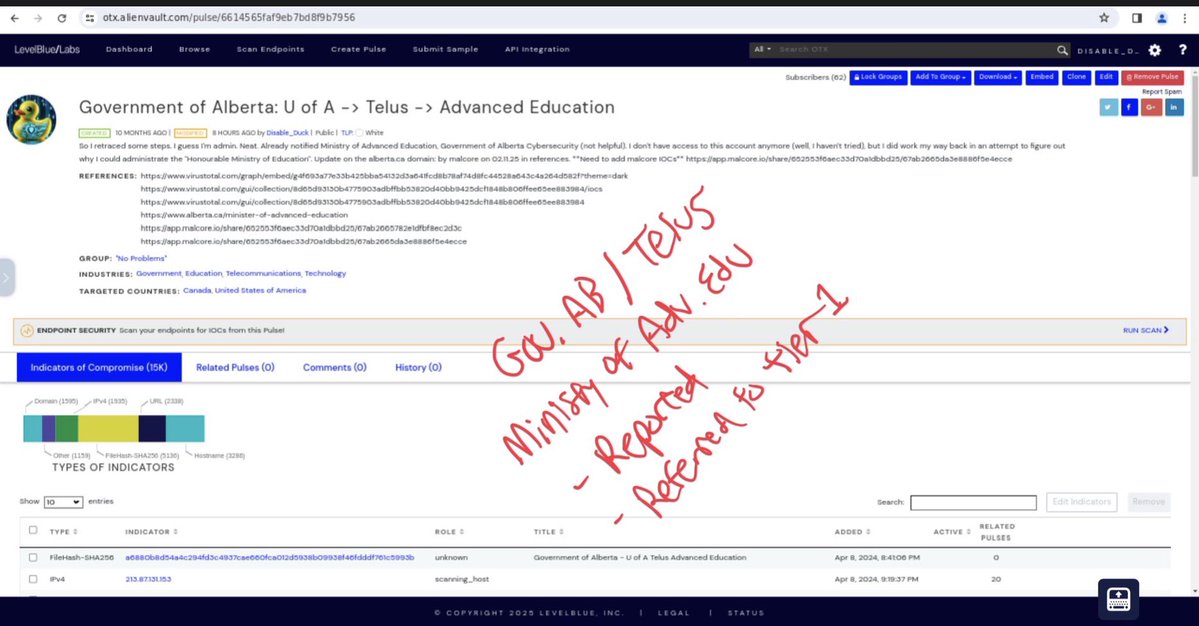Go to Scan Endpoints
This screenshot has width=1199, height=626.
click(270, 50)
